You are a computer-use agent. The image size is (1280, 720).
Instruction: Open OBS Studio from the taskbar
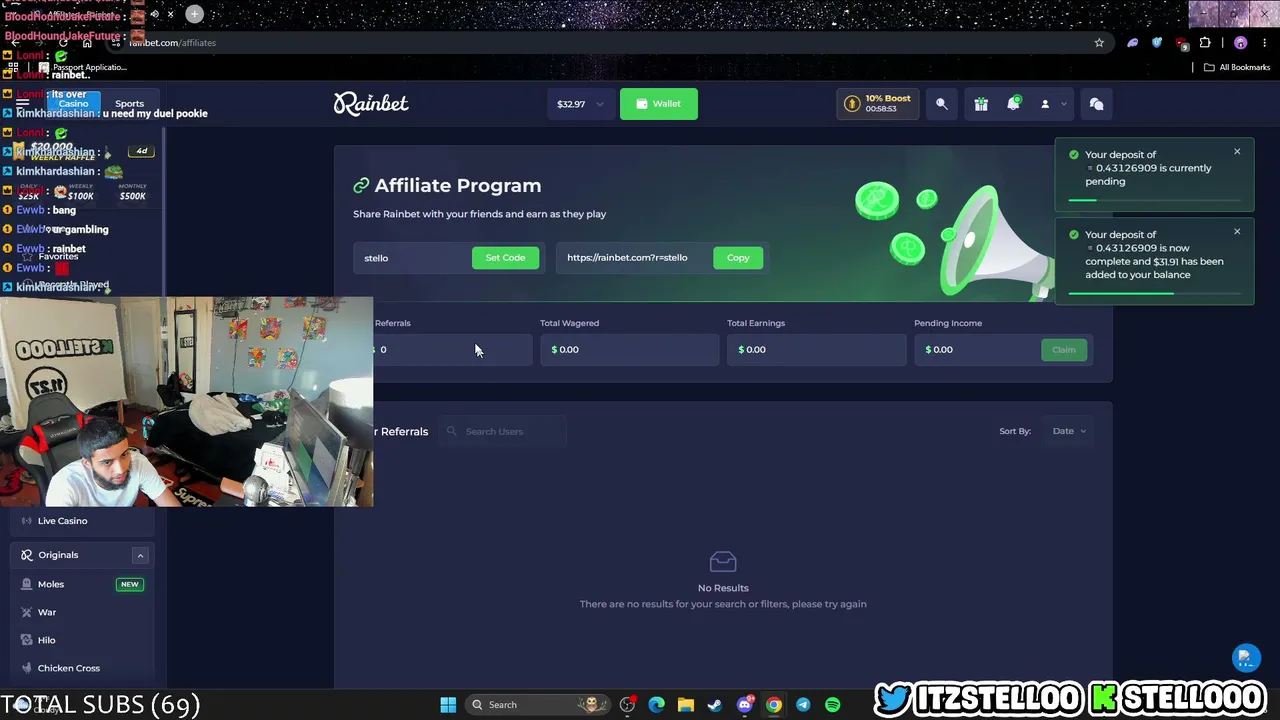click(627, 705)
